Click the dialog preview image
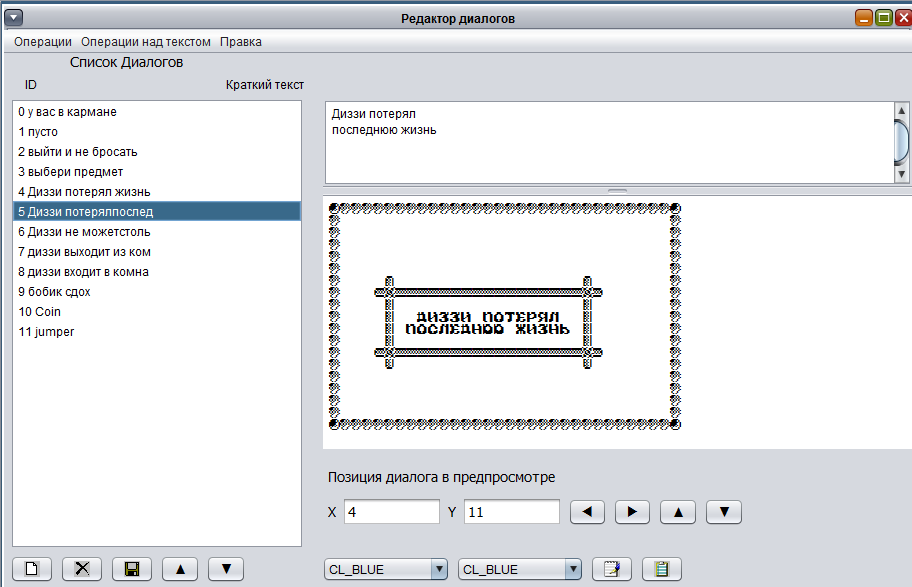912x587 pixels. pyautogui.click(x=505, y=316)
